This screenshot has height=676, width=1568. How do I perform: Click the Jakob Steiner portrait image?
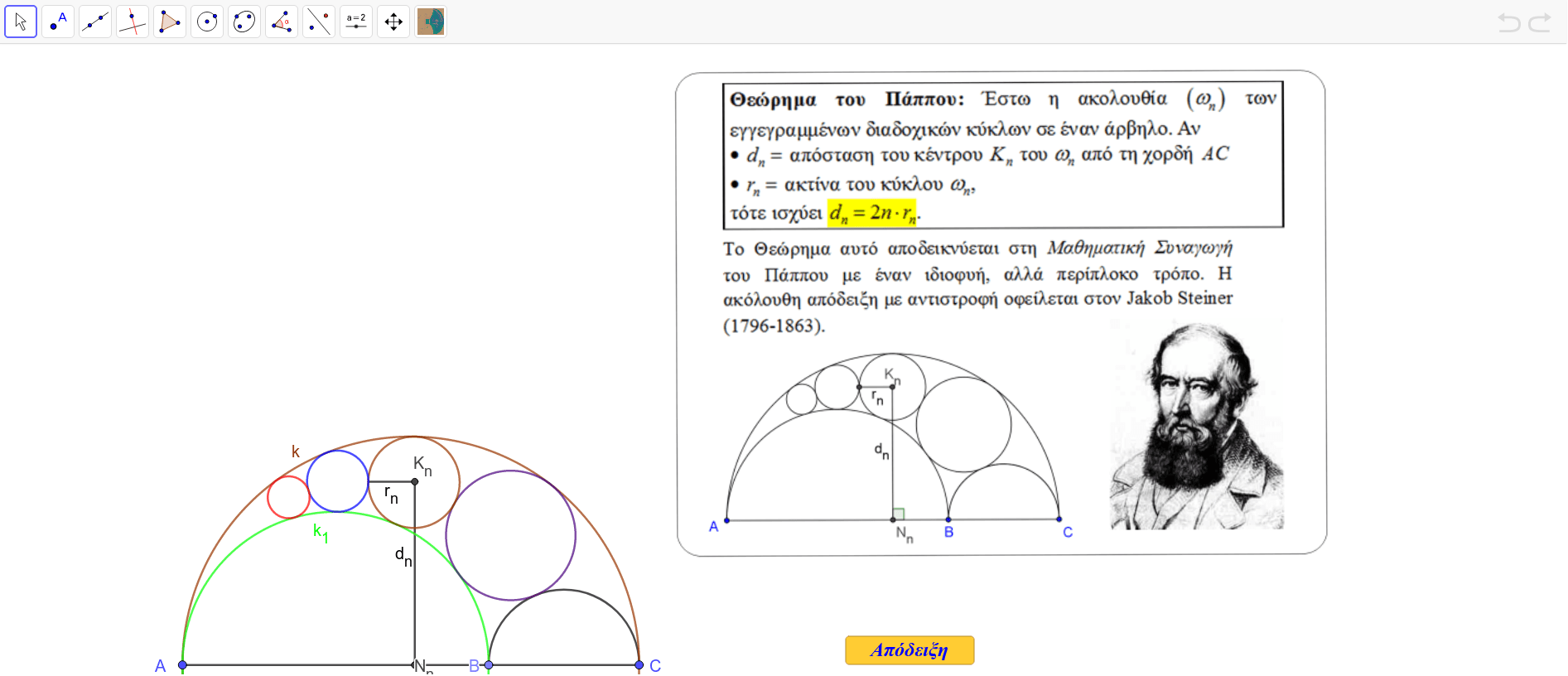(1197, 426)
